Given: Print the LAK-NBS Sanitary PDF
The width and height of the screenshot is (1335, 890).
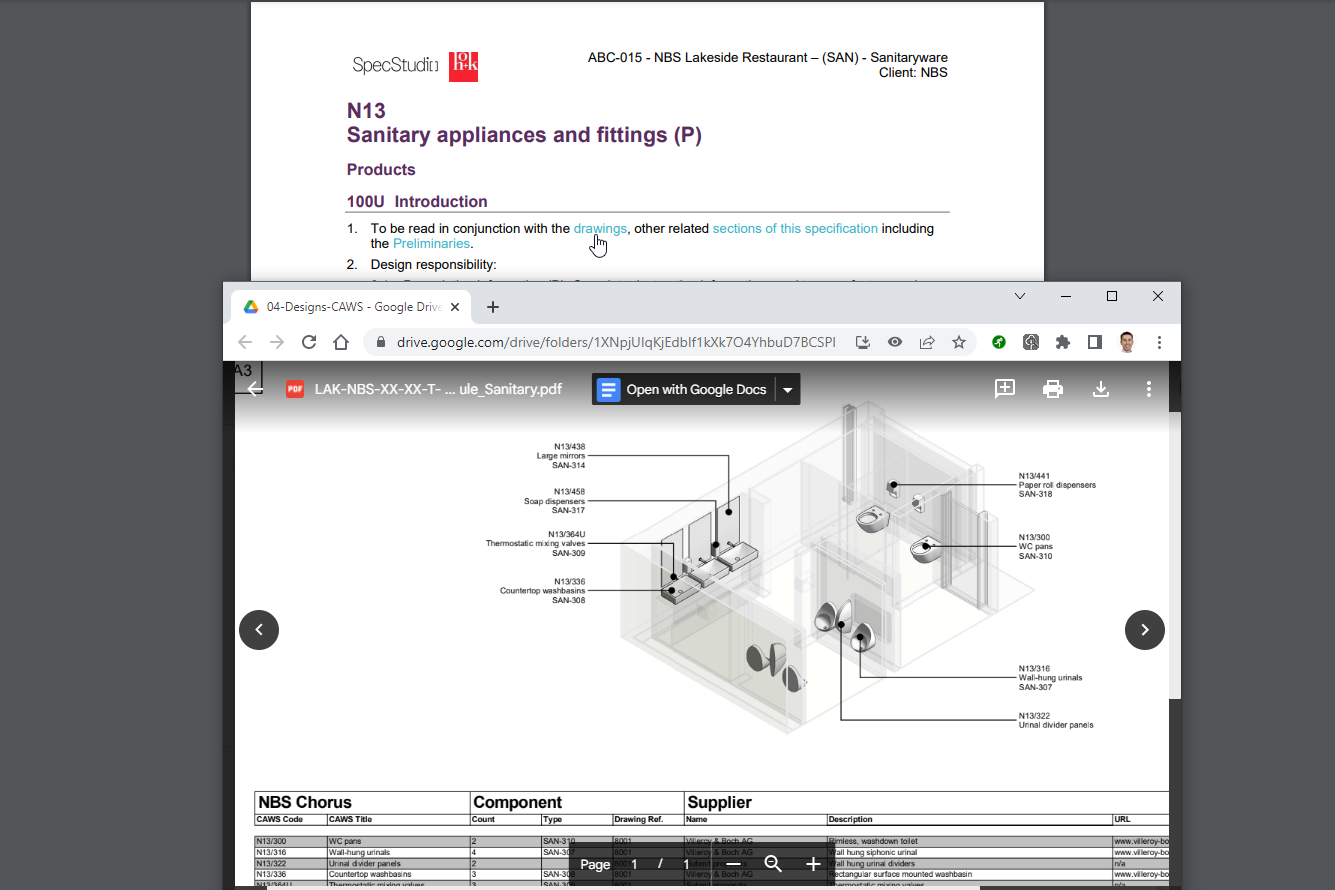Looking at the screenshot, I should coord(1052,389).
